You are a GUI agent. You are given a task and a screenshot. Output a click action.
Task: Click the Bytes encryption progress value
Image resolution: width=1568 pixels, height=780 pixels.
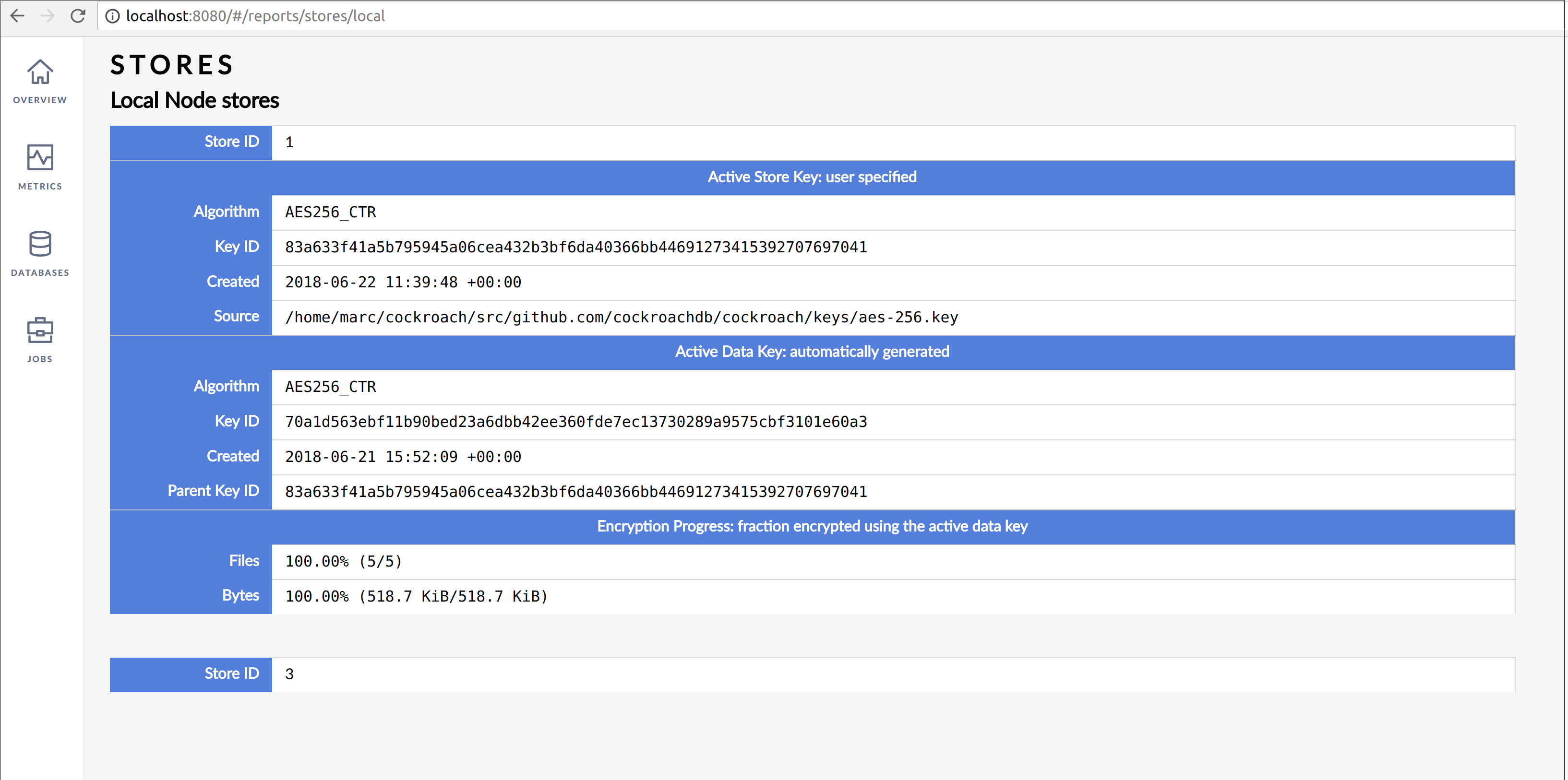pos(416,596)
